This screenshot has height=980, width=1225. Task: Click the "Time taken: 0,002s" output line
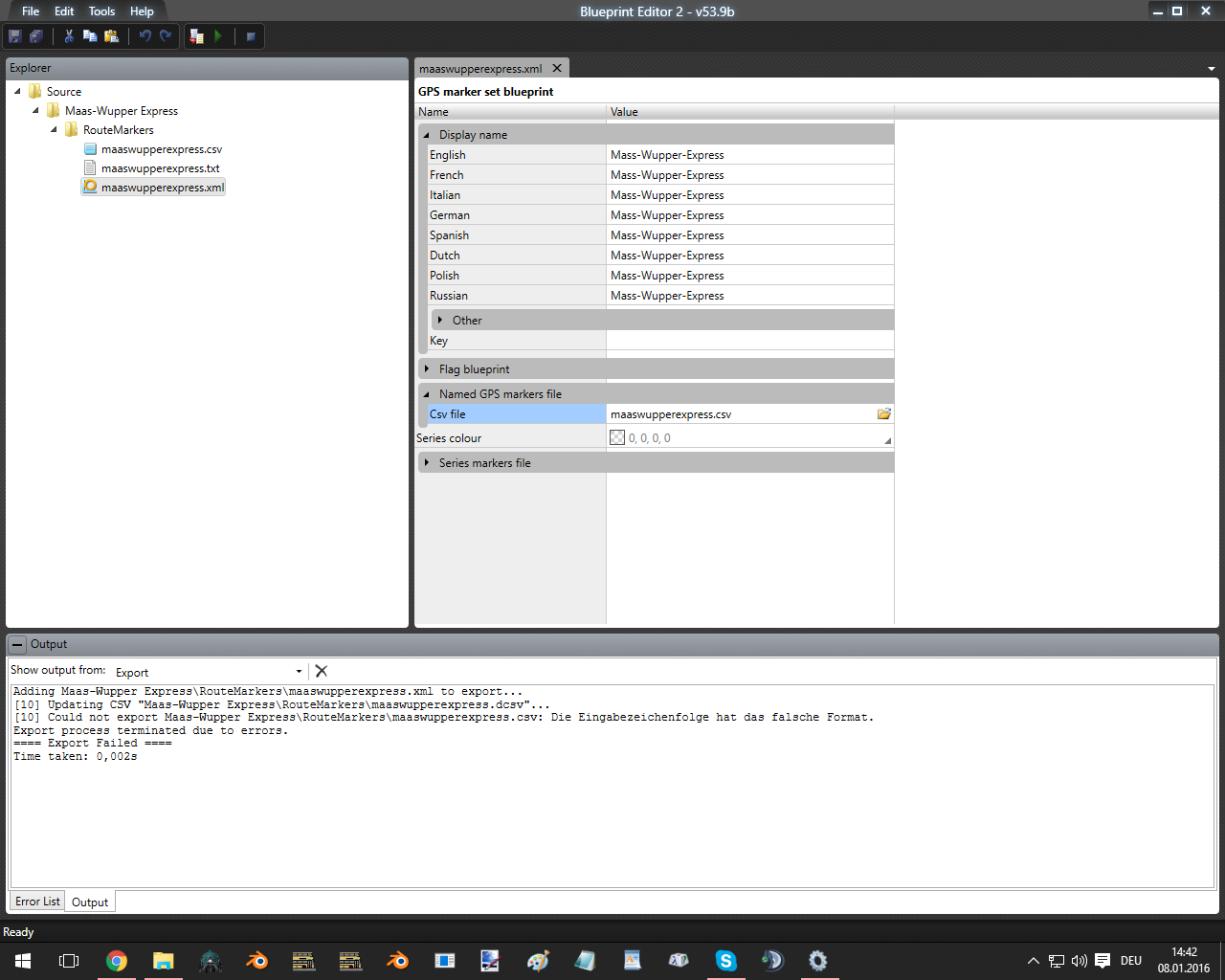[76, 756]
